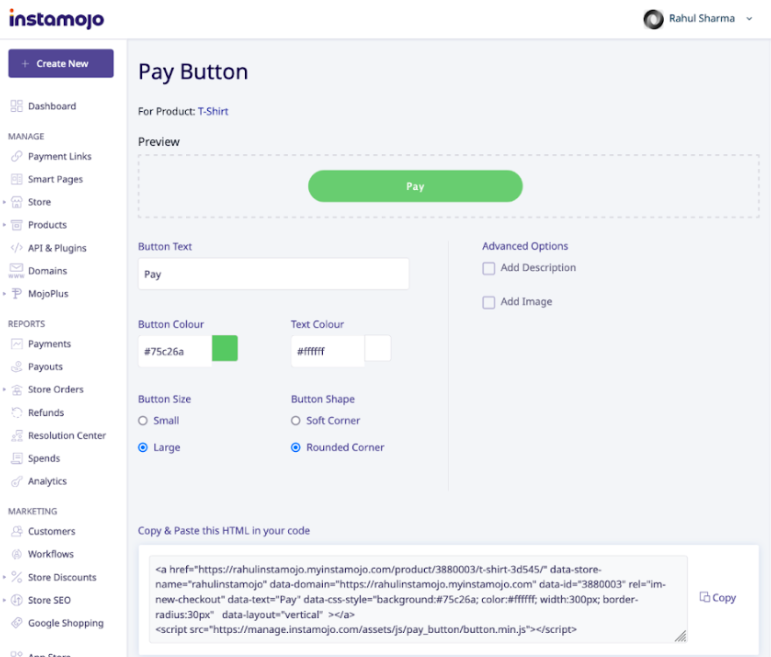This screenshot has height=657, width=771.
Task: Click the Button Colour hex field
Action: (x=175, y=351)
